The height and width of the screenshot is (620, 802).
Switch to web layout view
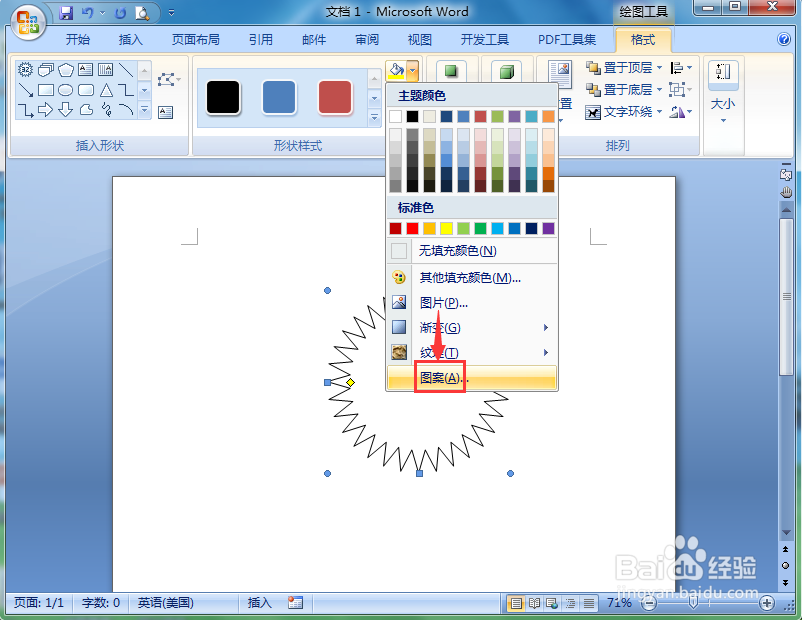pyautogui.click(x=552, y=604)
